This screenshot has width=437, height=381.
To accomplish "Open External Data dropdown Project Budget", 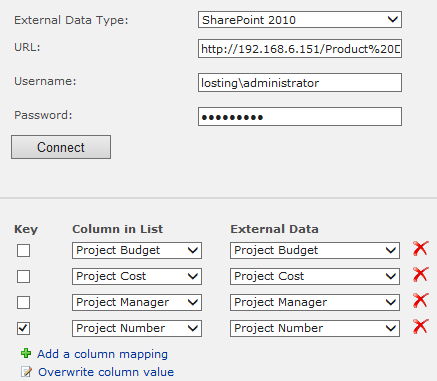I will [315, 250].
